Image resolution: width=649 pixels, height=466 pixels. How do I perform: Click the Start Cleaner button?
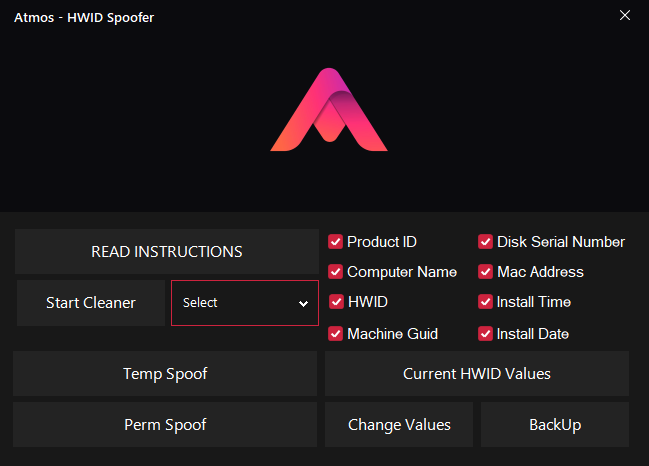(x=91, y=303)
